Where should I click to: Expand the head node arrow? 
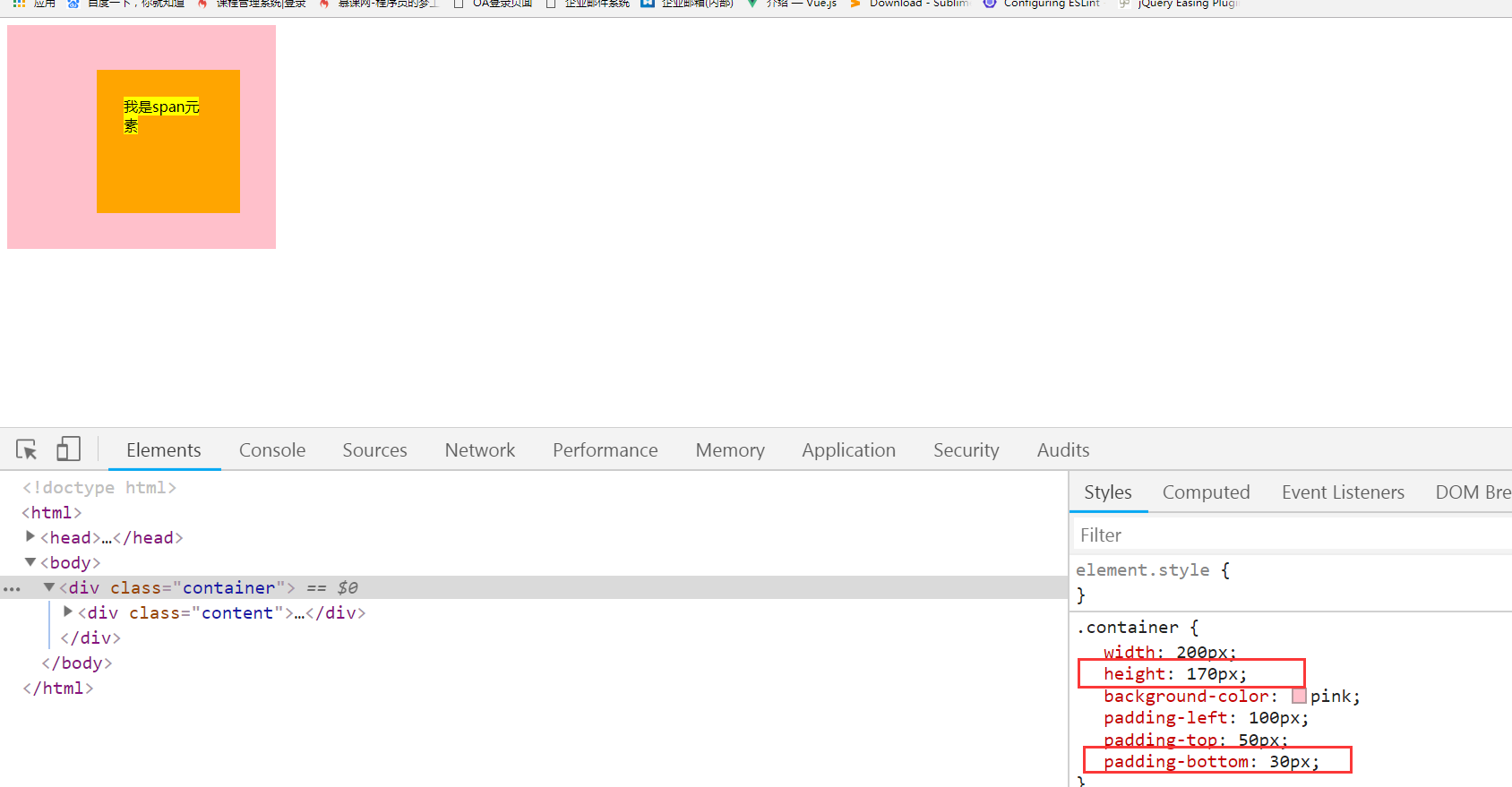coord(30,536)
